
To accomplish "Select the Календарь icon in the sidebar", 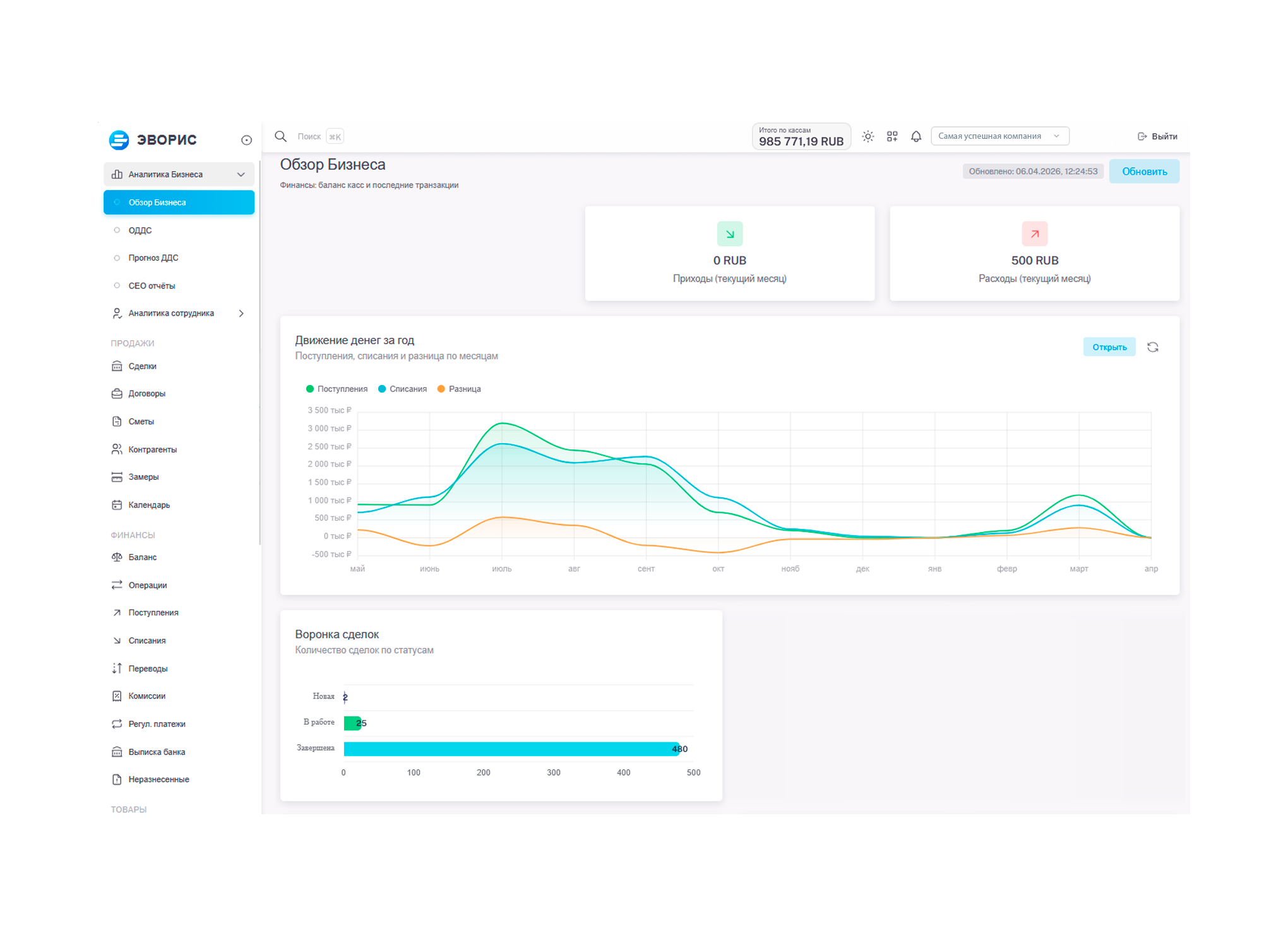I will click(117, 505).
